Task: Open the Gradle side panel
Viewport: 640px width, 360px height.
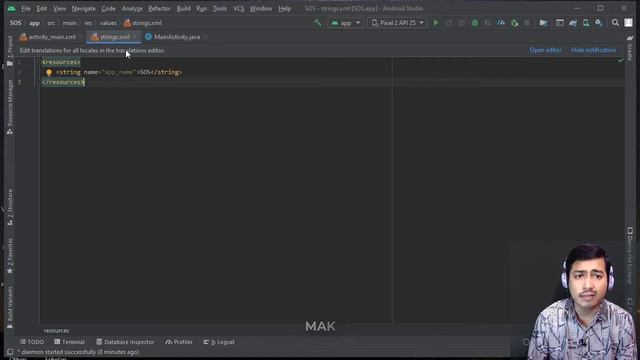Action: coord(630,48)
